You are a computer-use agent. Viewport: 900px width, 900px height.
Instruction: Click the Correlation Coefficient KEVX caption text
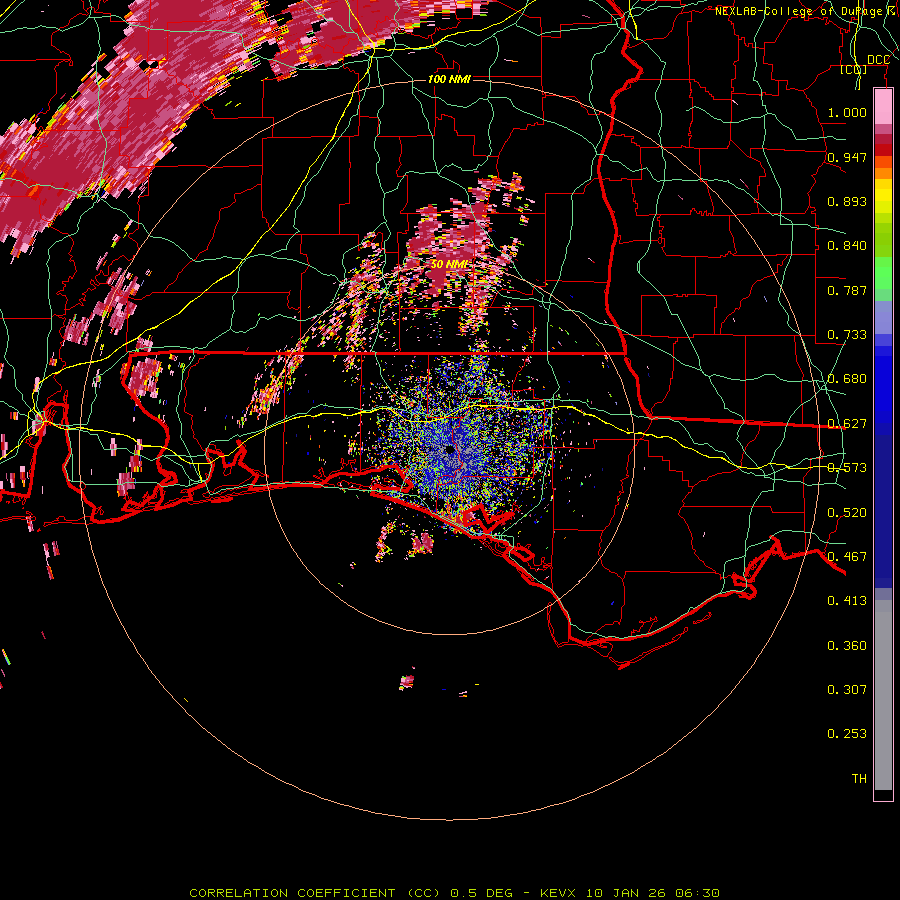(454, 893)
